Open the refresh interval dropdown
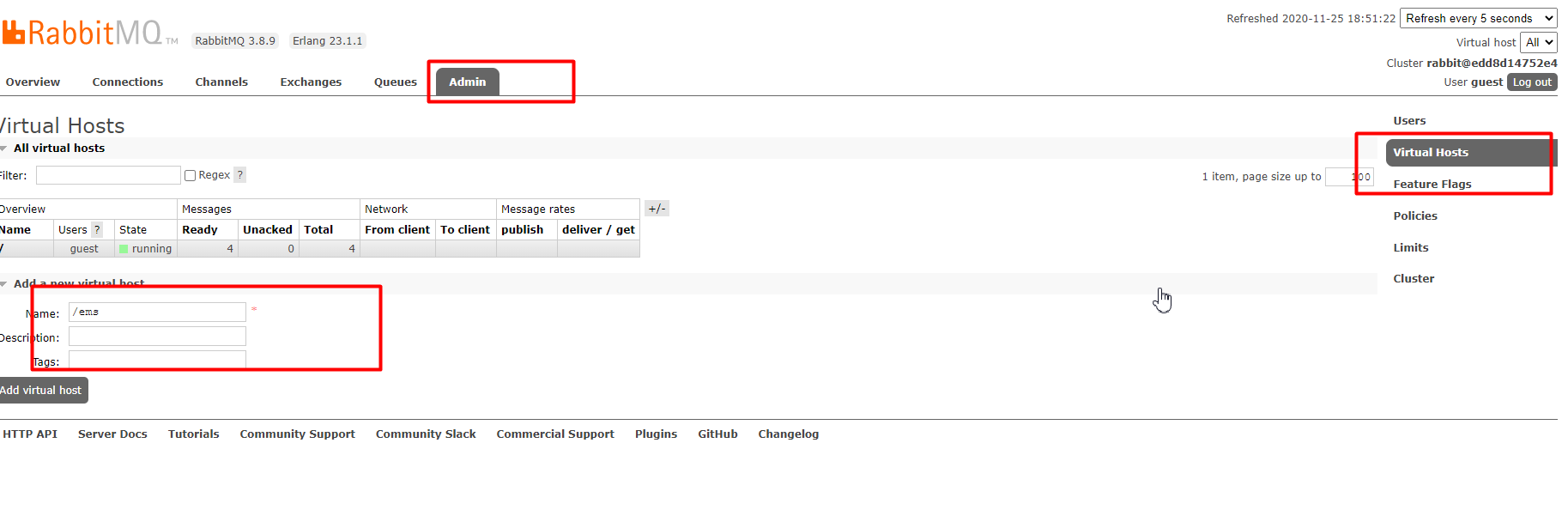This screenshot has height=528, width=1568. [x=1478, y=18]
